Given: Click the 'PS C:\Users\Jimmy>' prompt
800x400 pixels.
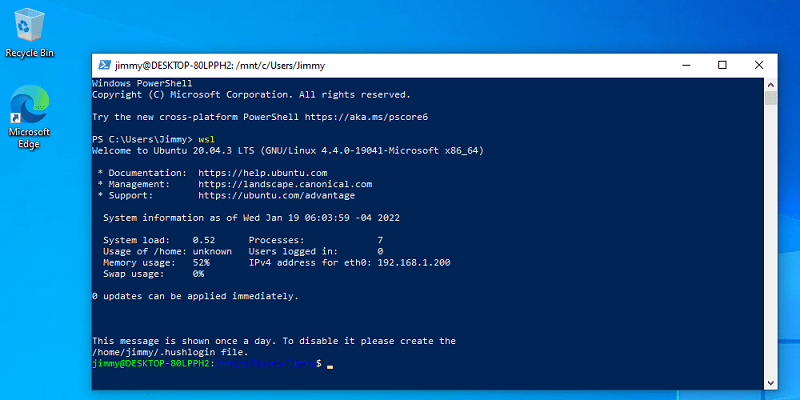Looking at the screenshot, I should [142, 139].
